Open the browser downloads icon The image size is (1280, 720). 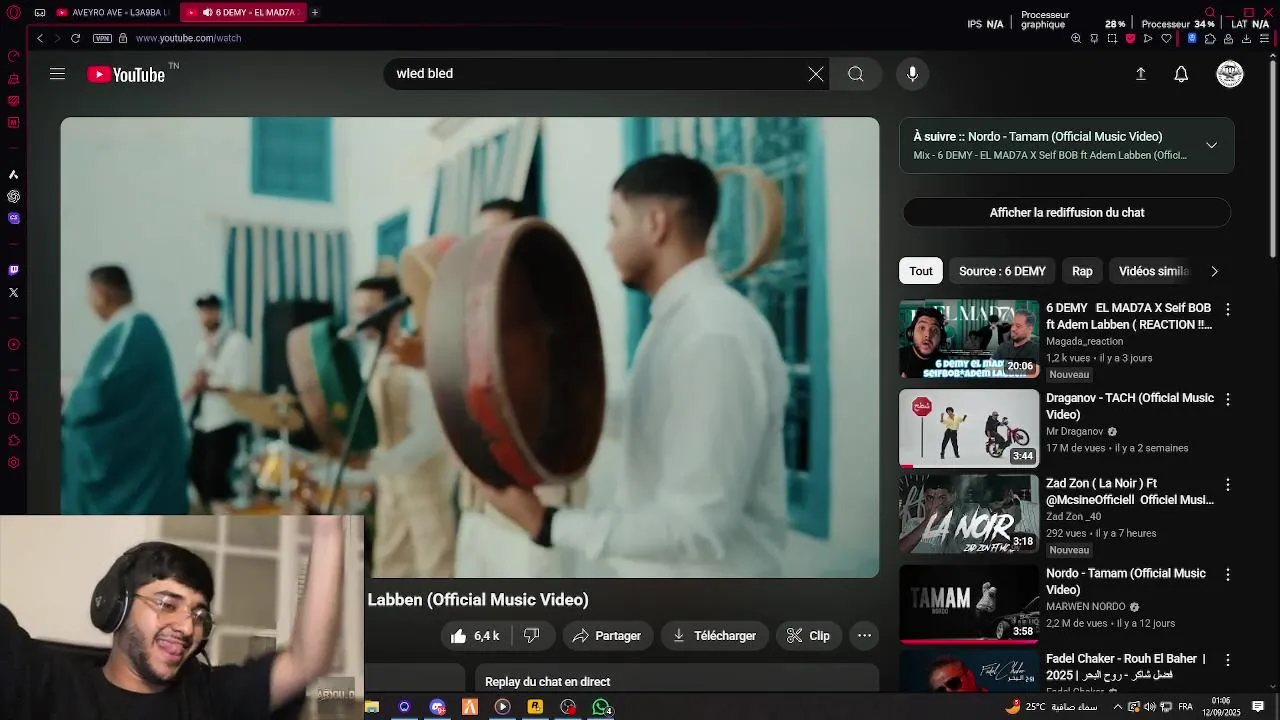pos(1246,38)
